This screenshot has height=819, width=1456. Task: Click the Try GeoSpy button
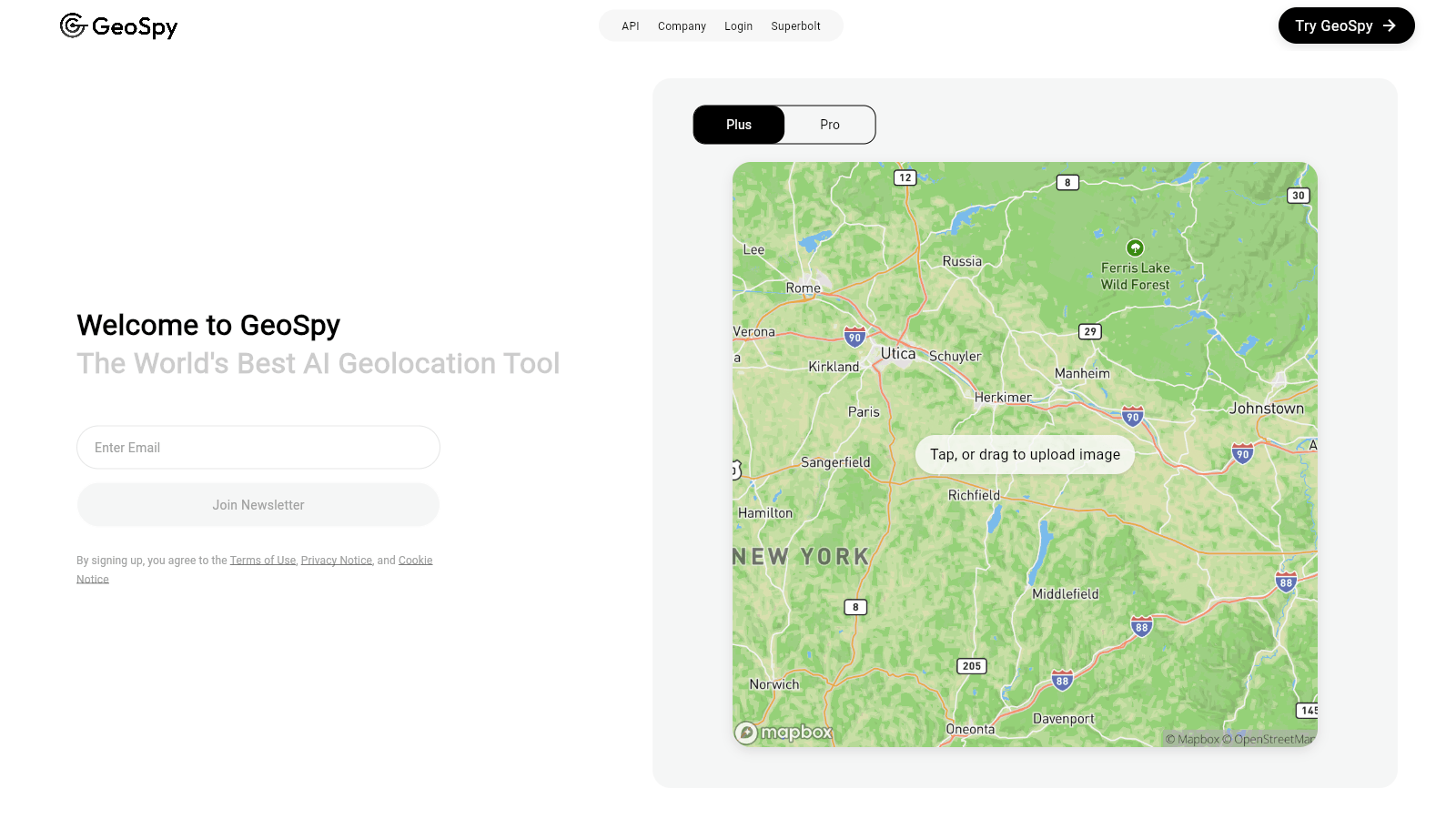pos(1346,25)
